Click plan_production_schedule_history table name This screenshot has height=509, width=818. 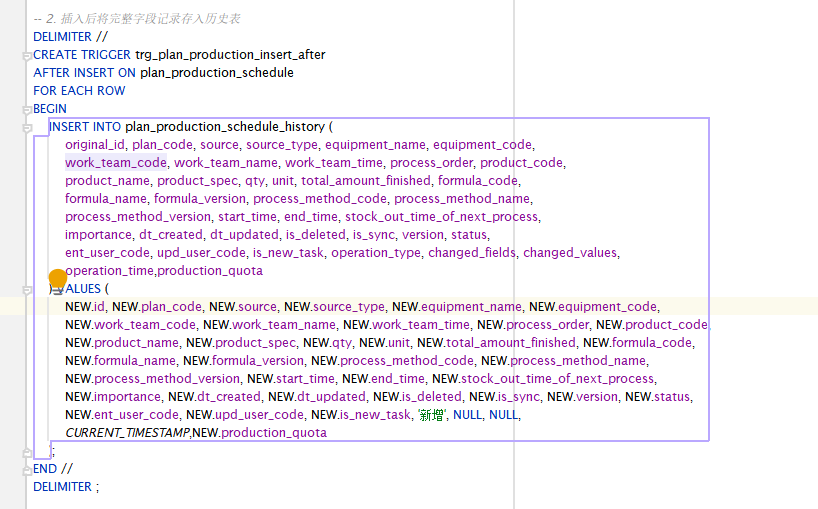[x=225, y=127]
